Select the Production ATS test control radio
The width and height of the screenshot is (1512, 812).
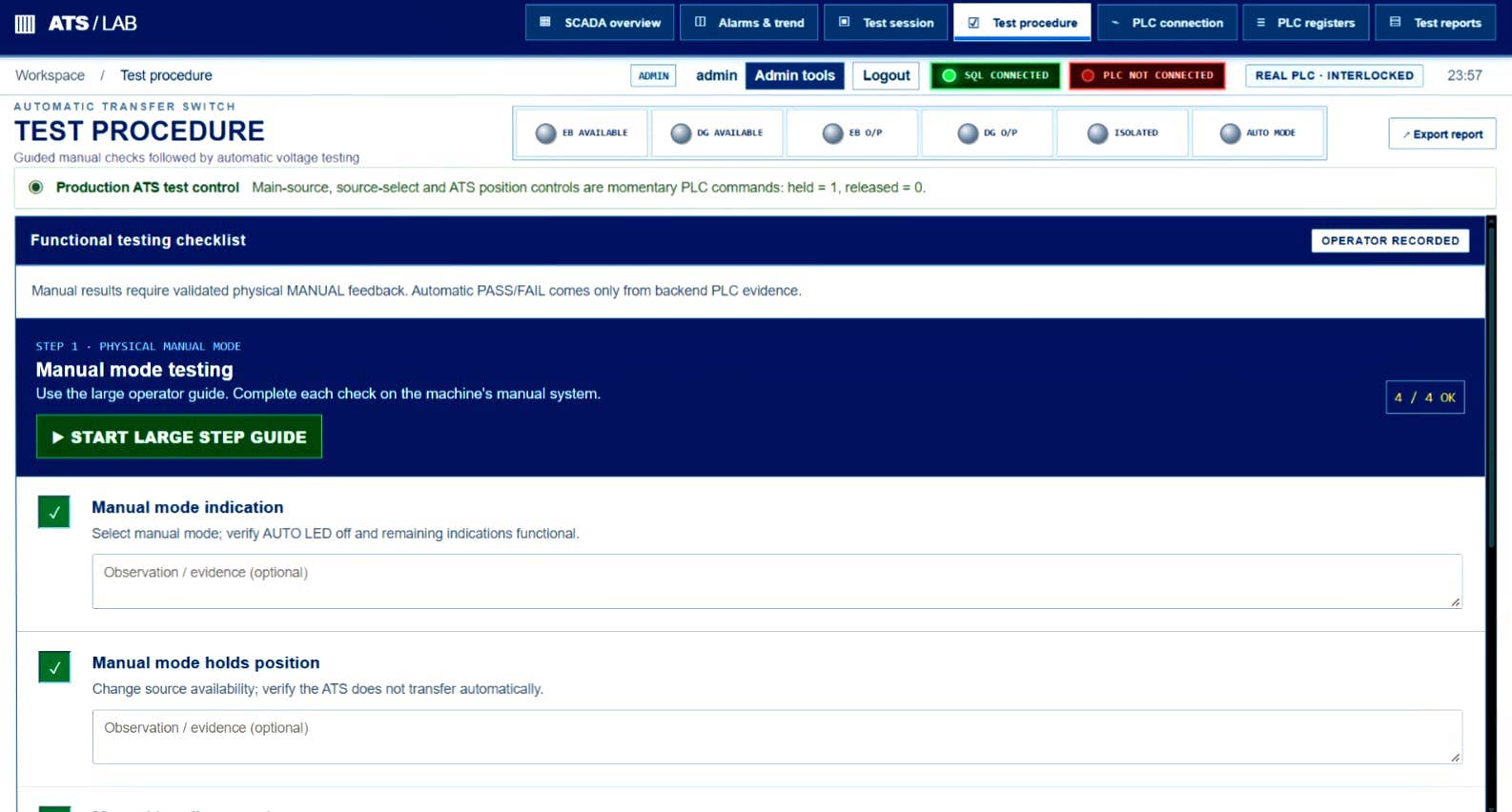(x=36, y=188)
